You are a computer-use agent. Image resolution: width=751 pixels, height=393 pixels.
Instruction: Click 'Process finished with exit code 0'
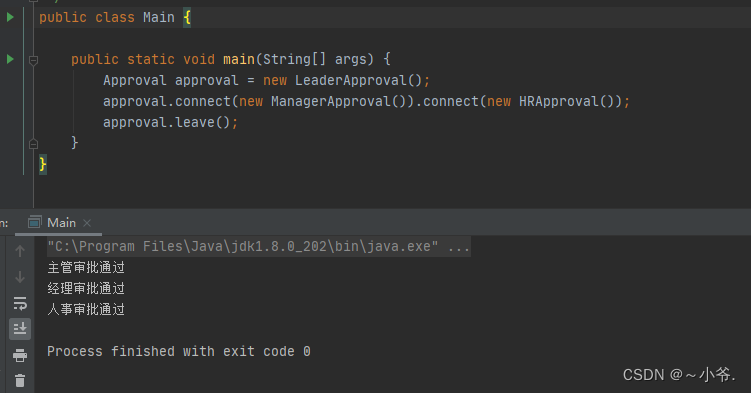(179, 351)
